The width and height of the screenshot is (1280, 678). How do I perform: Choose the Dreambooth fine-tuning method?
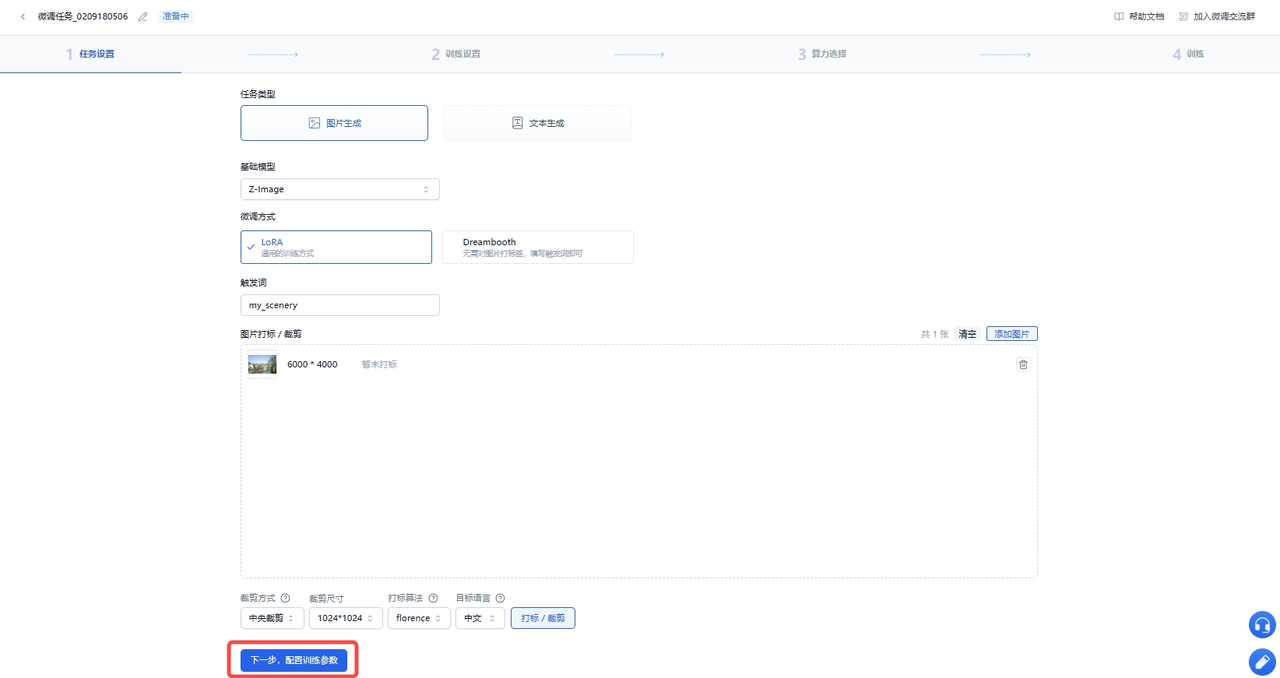pos(538,247)
